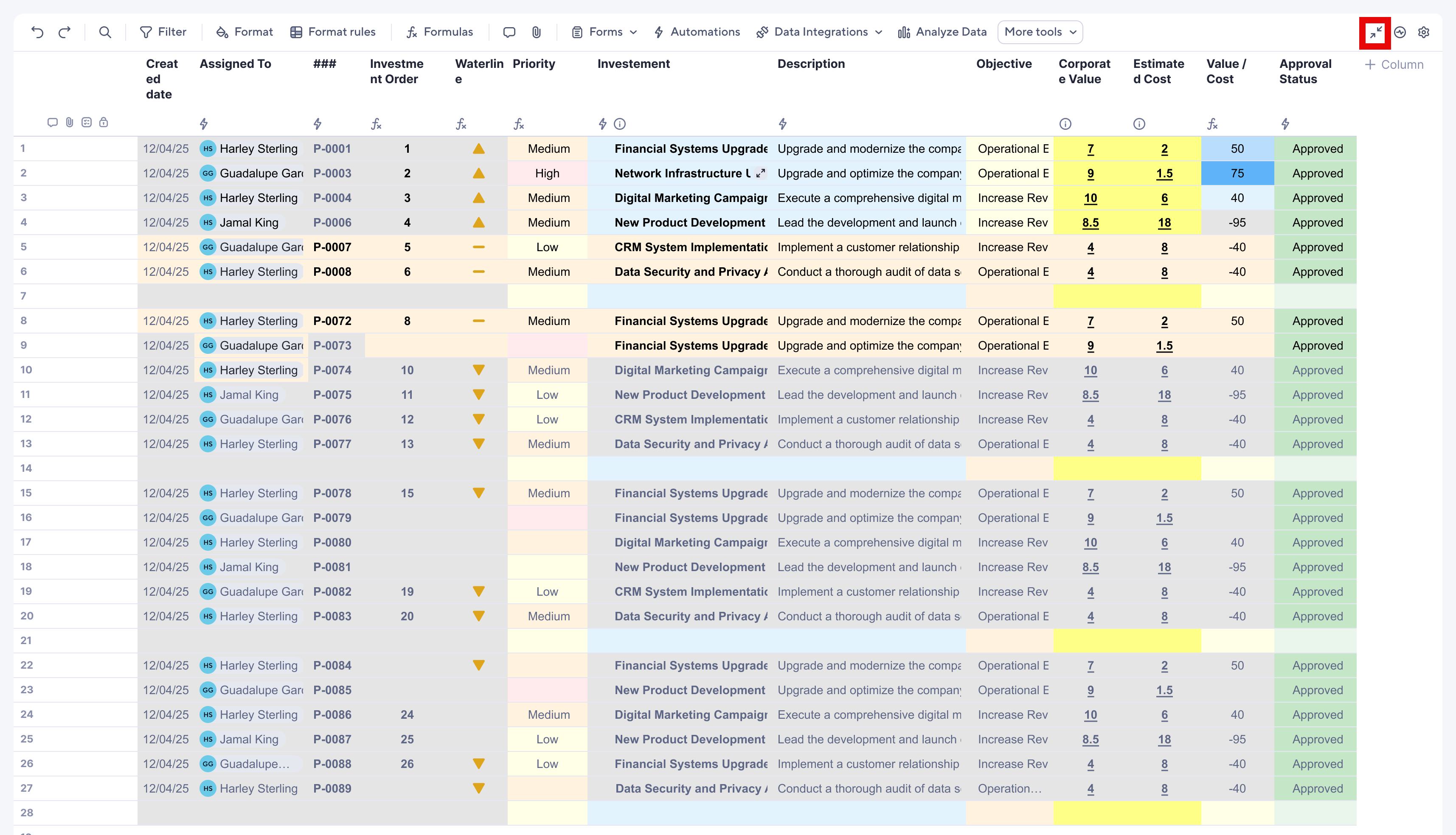Click the redo arrow icon
Image resolution: width=1456 pixels, height=835 pixels.
point(65,32)
